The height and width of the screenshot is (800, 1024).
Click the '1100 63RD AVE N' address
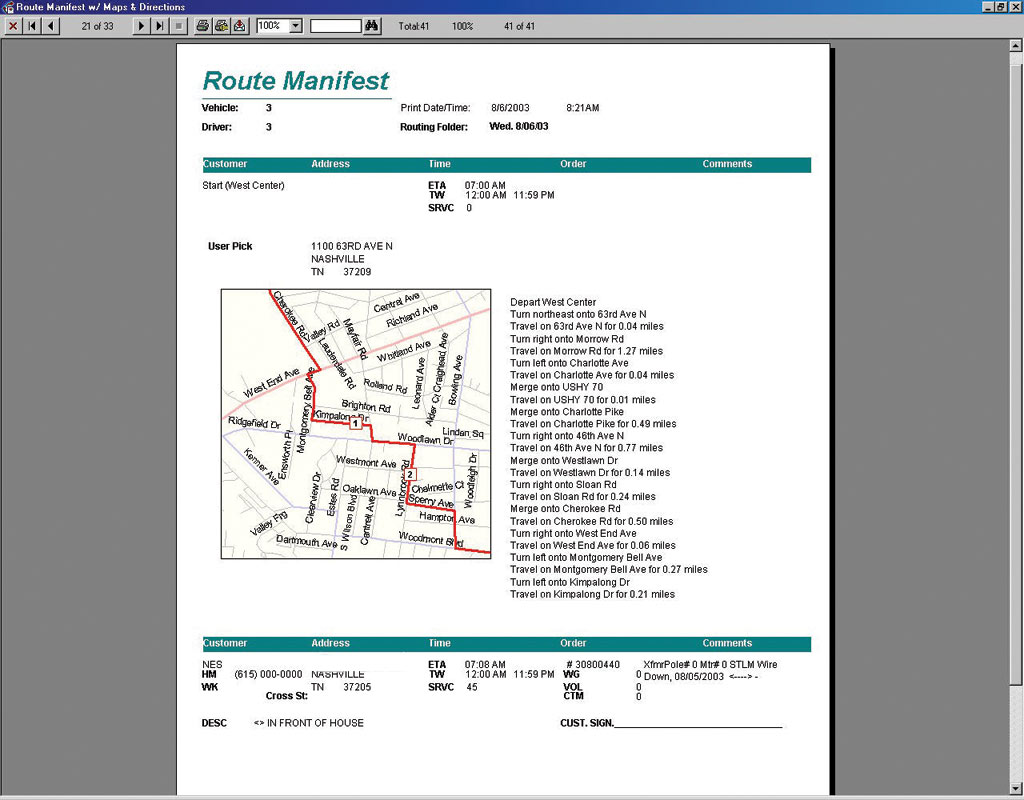tap(352, 246)
